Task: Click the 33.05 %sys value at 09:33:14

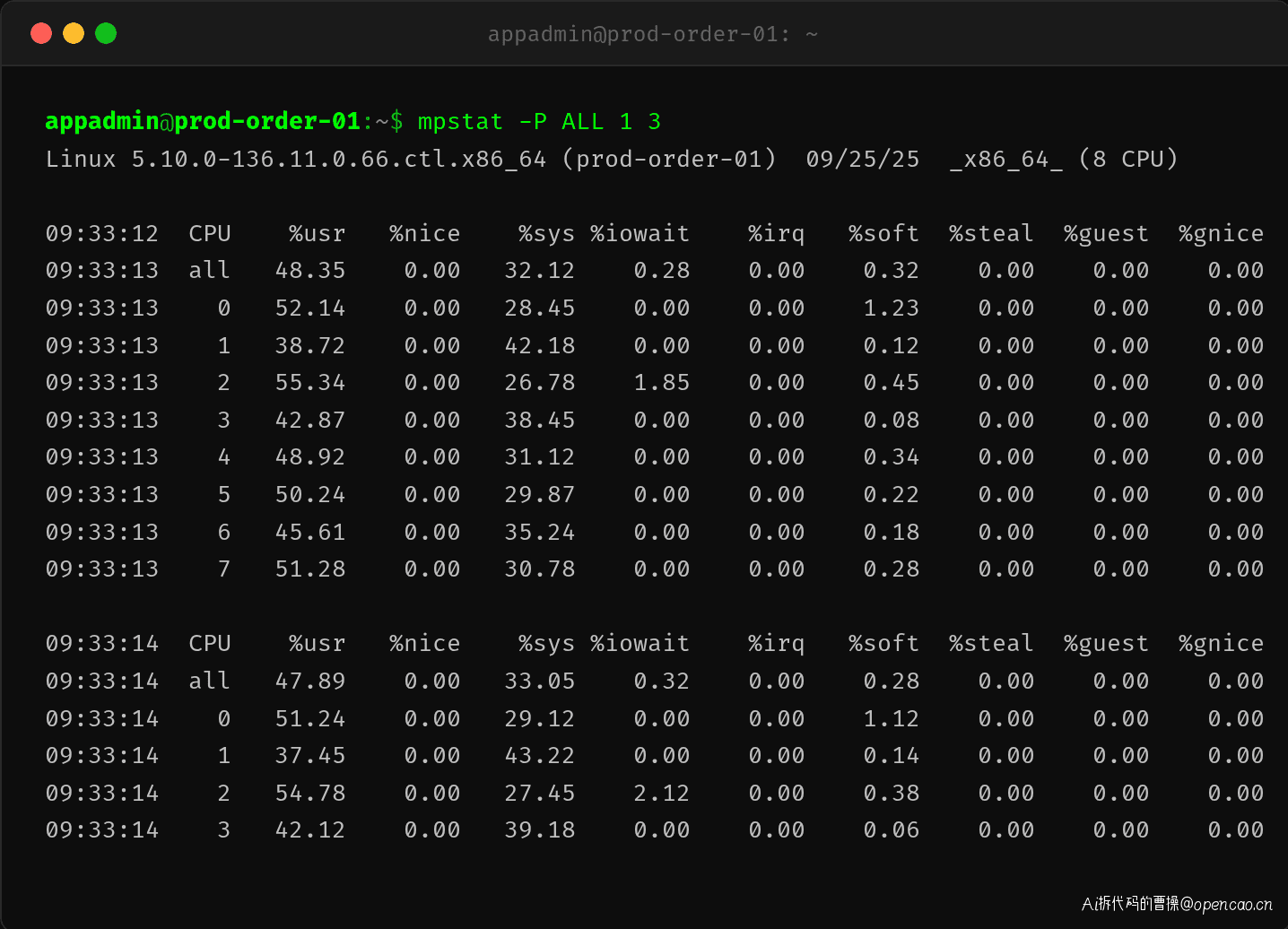Action: point(539,681)
